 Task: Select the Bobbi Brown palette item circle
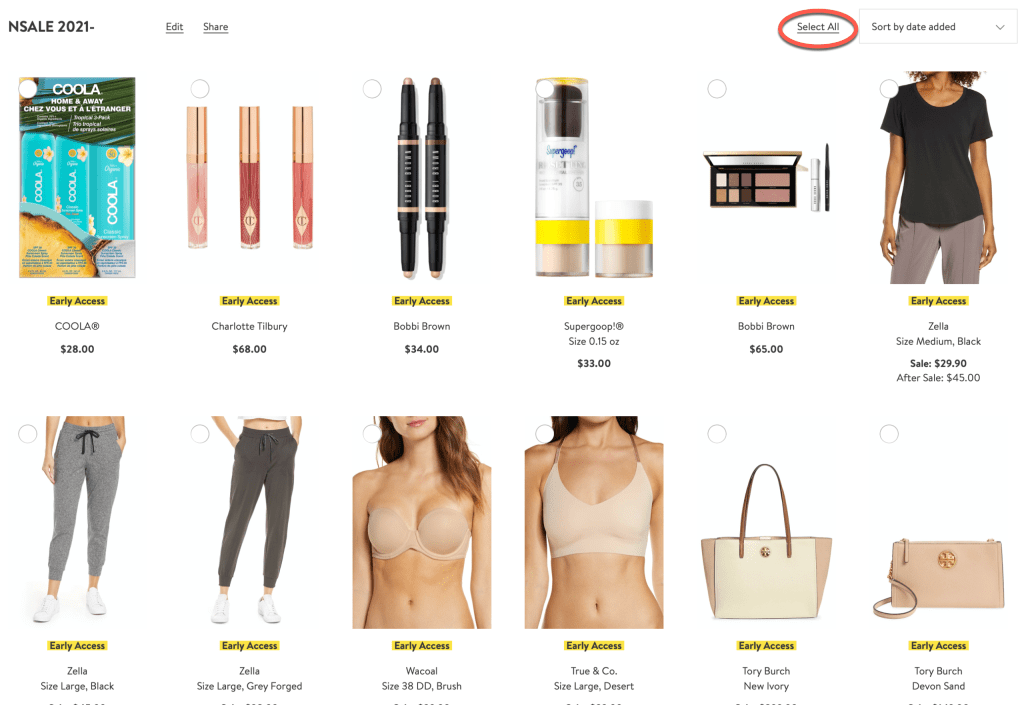coord(717,89)
